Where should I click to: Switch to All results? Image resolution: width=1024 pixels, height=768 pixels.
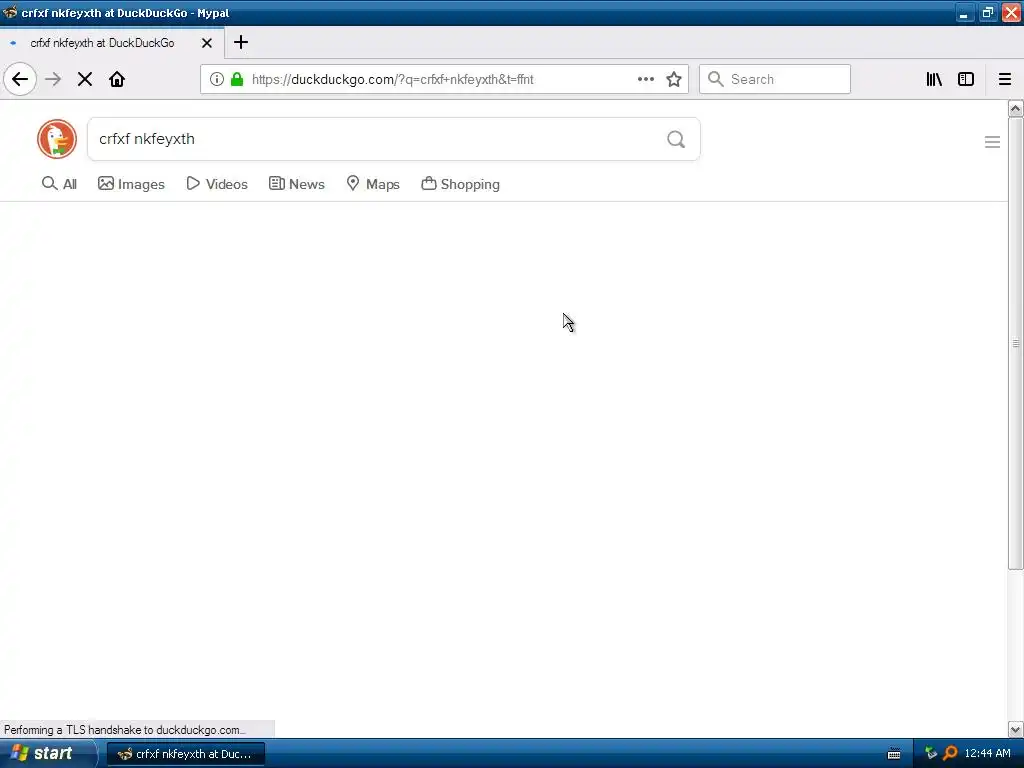point(59,184)
